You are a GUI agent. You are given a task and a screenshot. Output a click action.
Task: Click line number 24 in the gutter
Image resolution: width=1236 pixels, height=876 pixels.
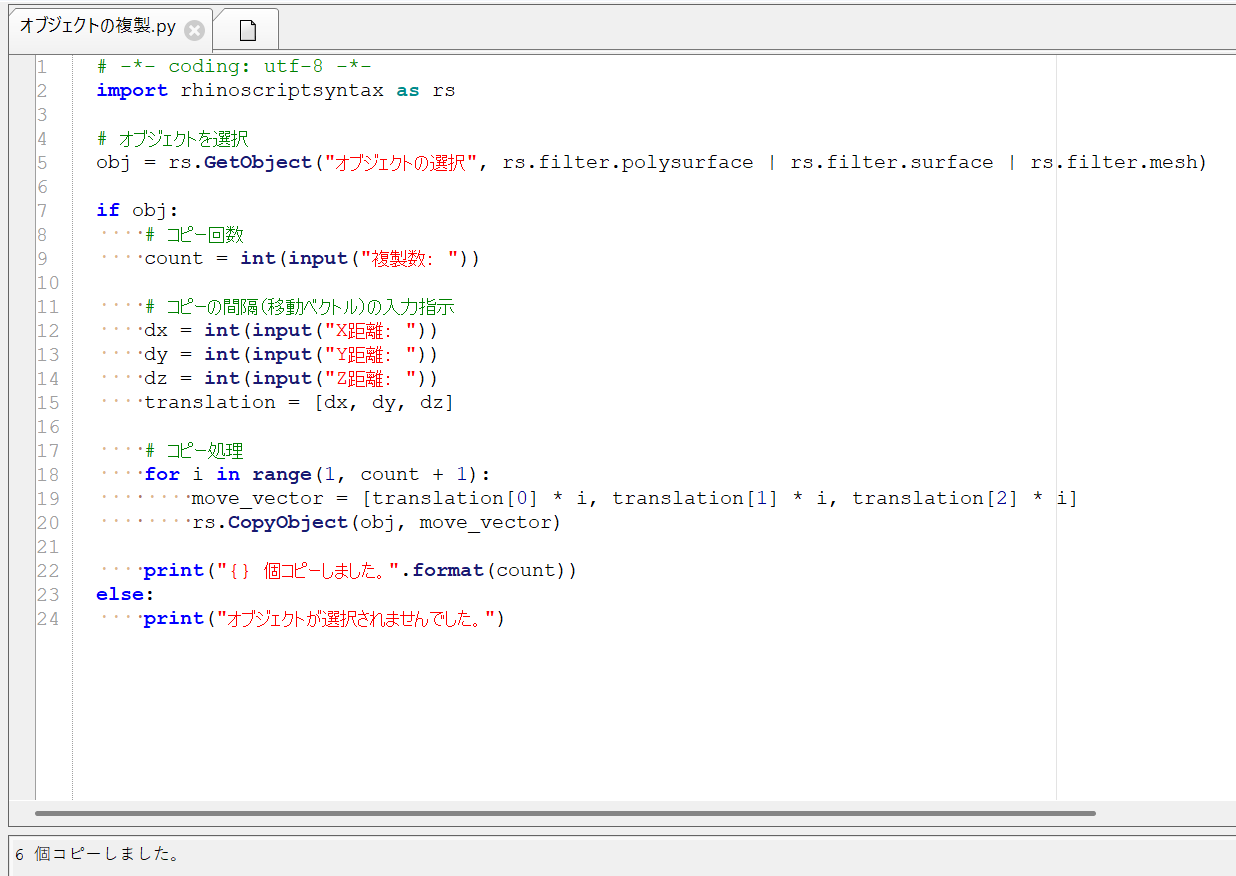point(47,619)
